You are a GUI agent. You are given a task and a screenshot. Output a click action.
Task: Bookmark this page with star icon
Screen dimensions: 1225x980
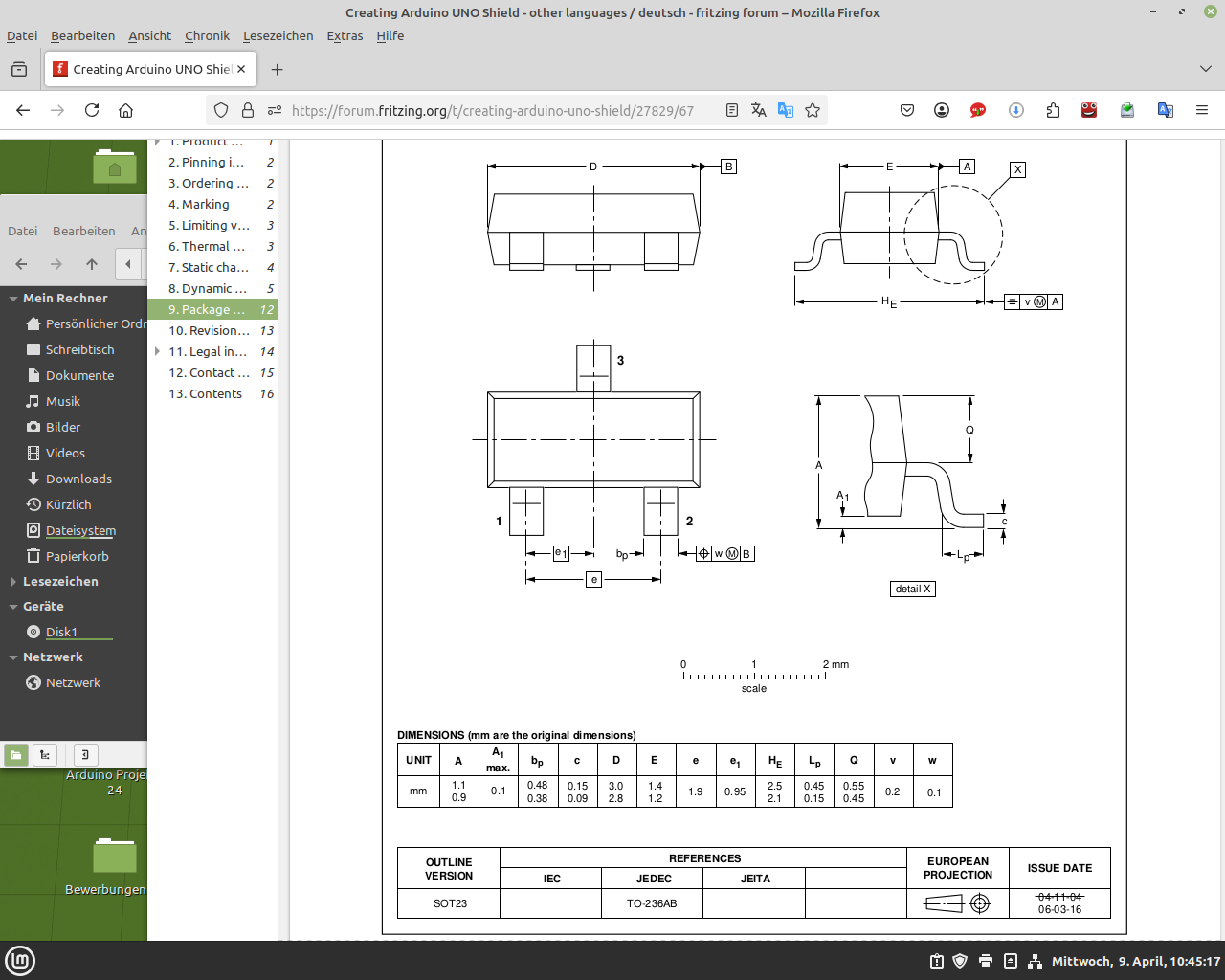813,110
